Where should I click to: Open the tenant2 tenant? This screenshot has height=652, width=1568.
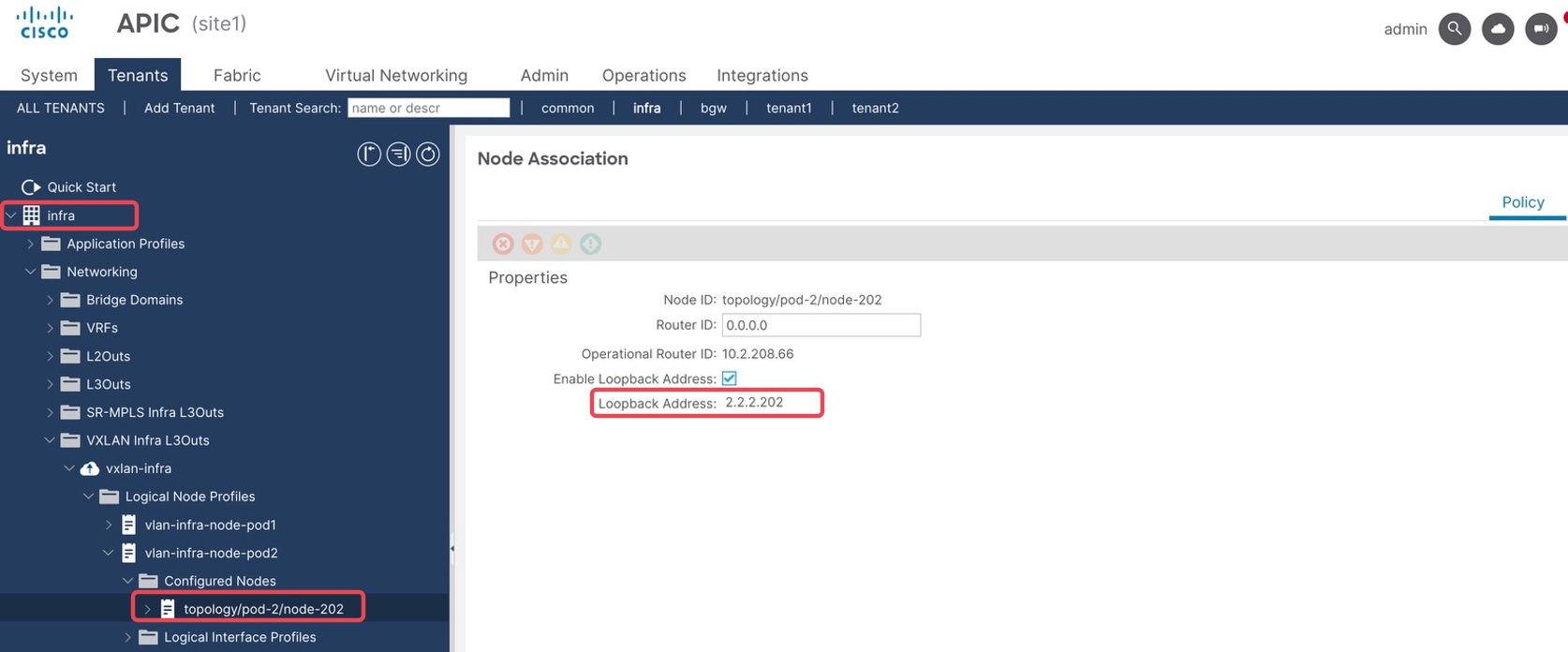pos(875,108)
